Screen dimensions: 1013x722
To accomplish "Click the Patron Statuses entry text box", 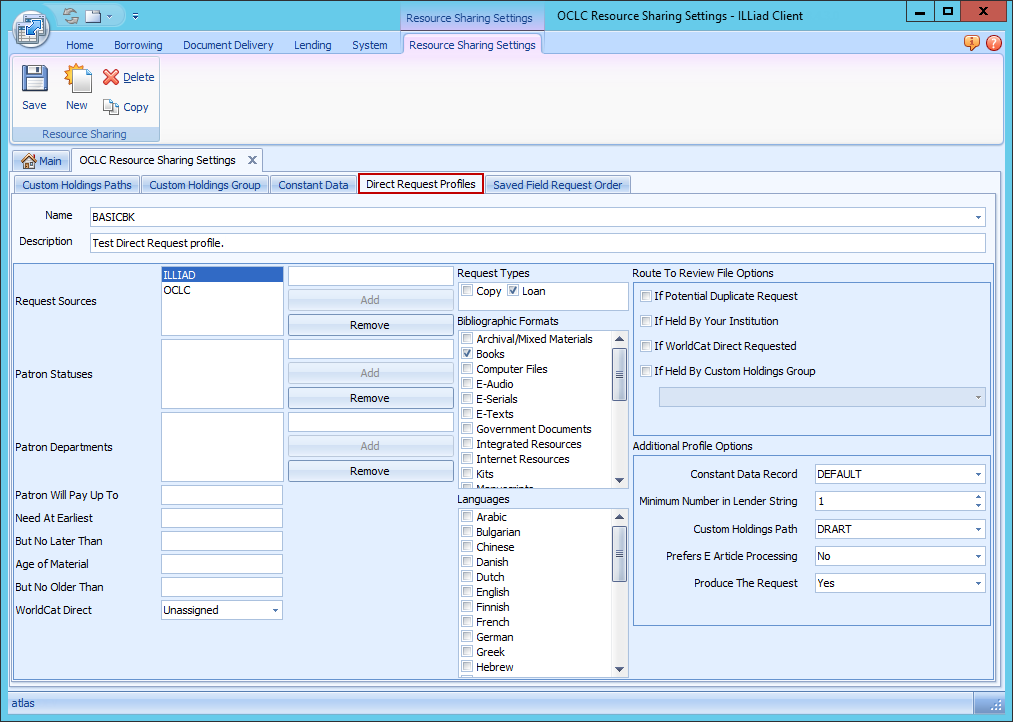I will (x=370, y=349).
